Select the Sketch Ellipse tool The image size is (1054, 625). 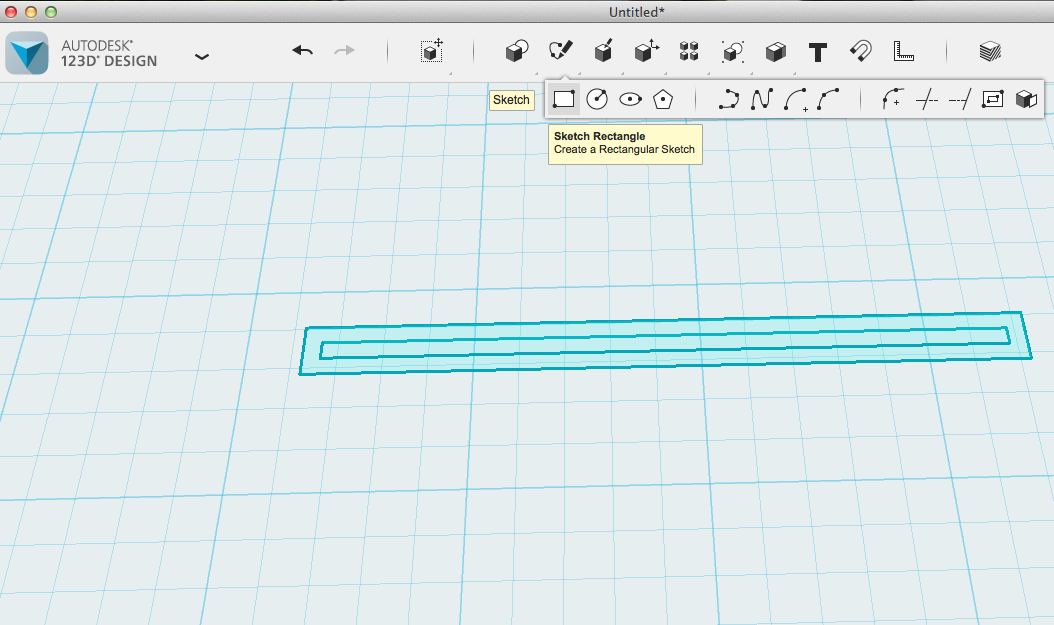(x=630, y=99)
